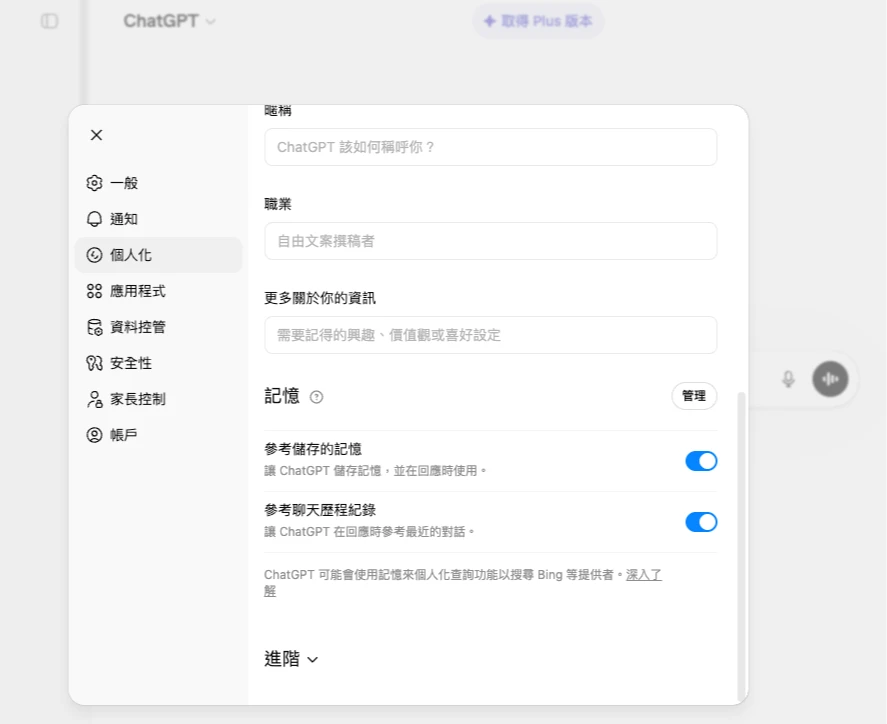
Task: Click the 取得 Plus 版本 upgrade button
Action: (x=538, y=21)
